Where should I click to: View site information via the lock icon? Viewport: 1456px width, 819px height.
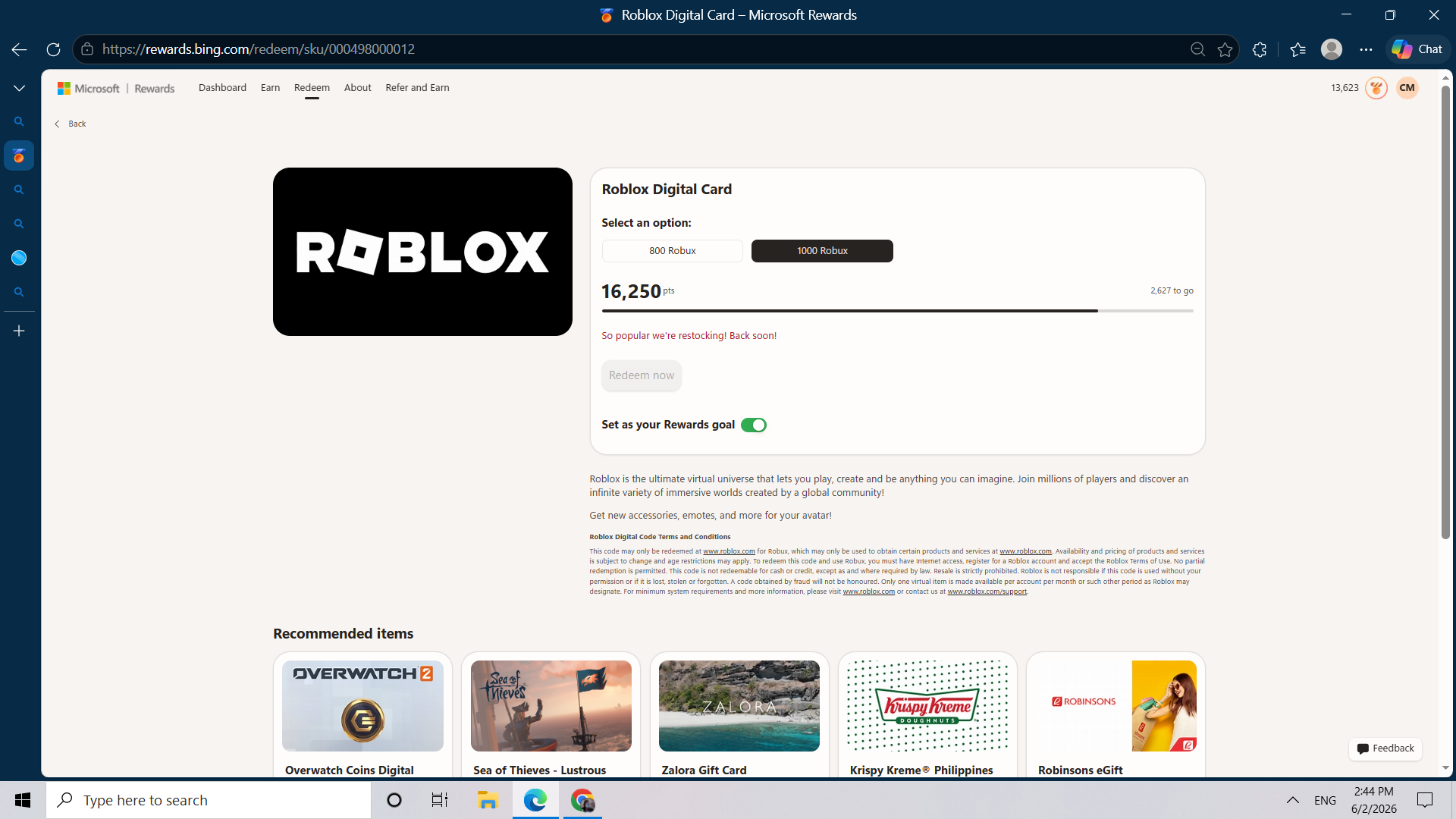click(87, 49)
